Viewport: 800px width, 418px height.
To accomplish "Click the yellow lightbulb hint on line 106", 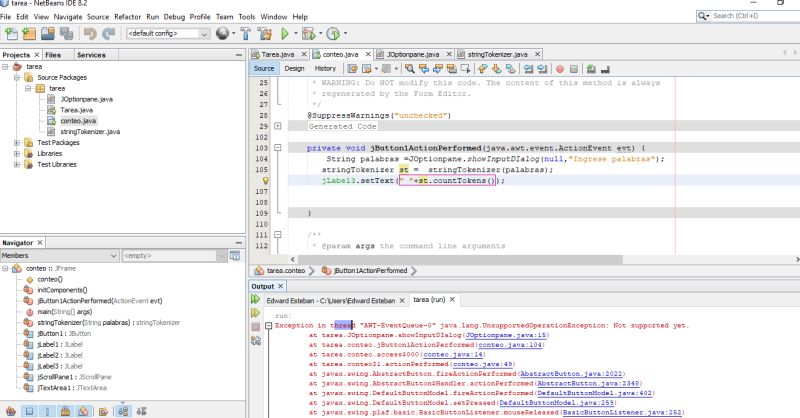I will tap(265, 180).
